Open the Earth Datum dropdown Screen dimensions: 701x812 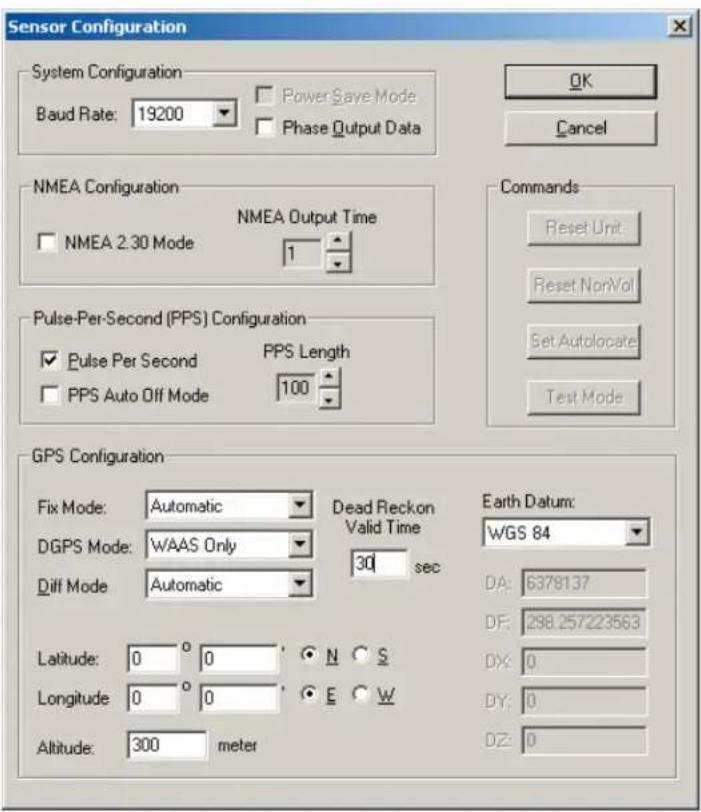(x=637, y=532)
